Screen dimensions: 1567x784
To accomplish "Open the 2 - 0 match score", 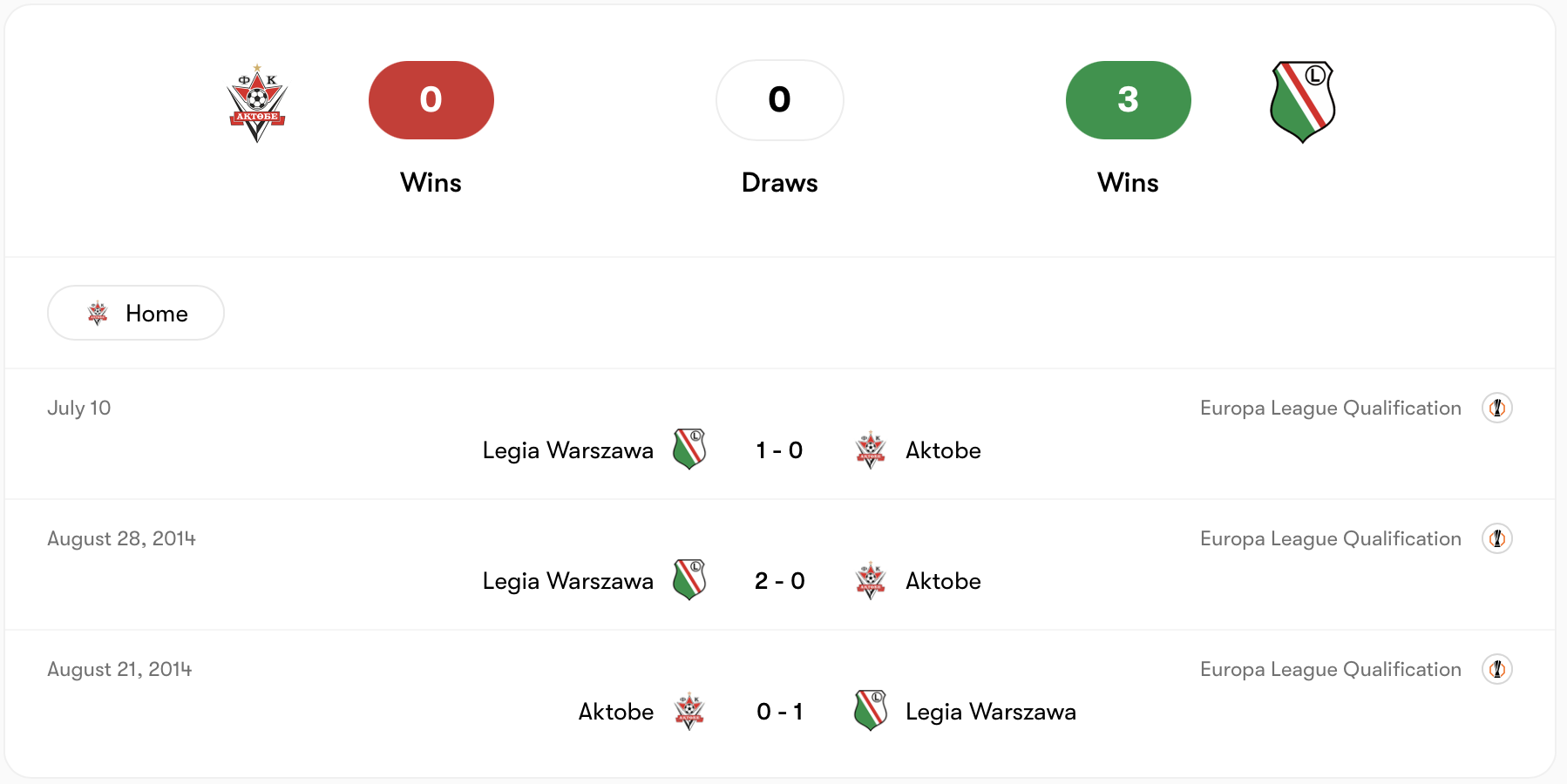I will (779, 581).
